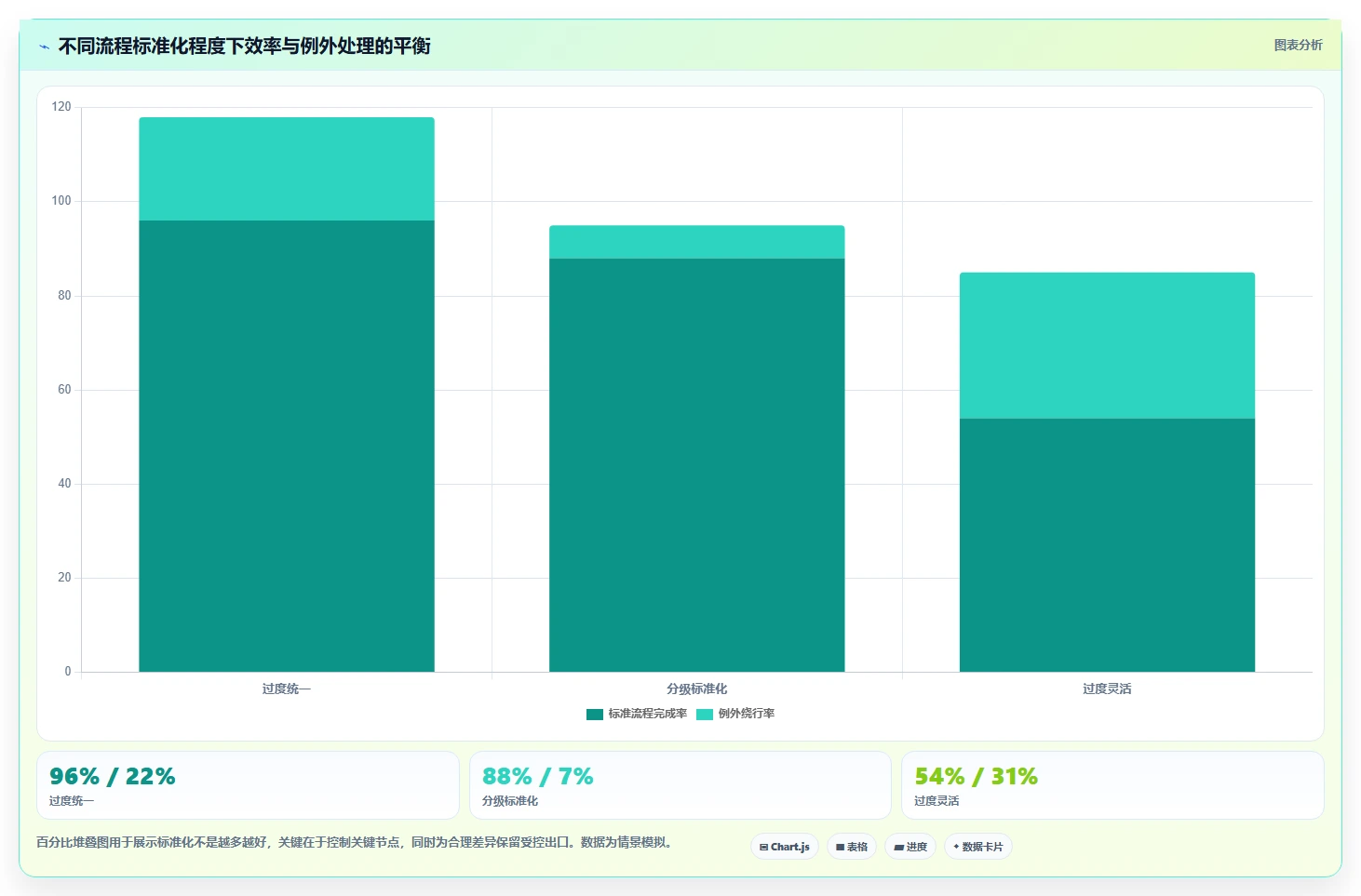This screenshot has width=1361, height=896.
Task: Toggle the 标准流程完成率 legend item
Action: [637, 714]
